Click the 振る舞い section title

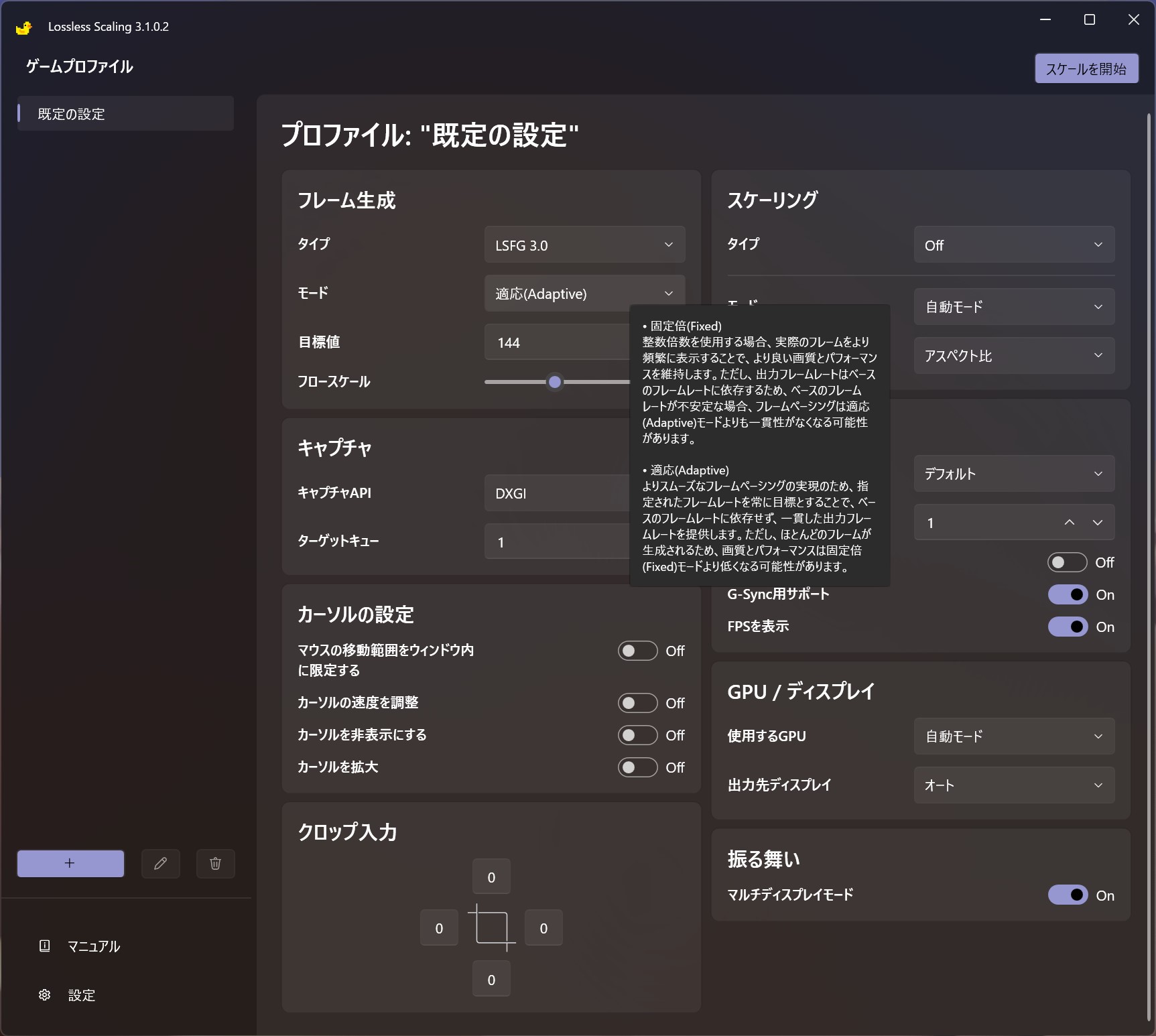click(764, 859)
